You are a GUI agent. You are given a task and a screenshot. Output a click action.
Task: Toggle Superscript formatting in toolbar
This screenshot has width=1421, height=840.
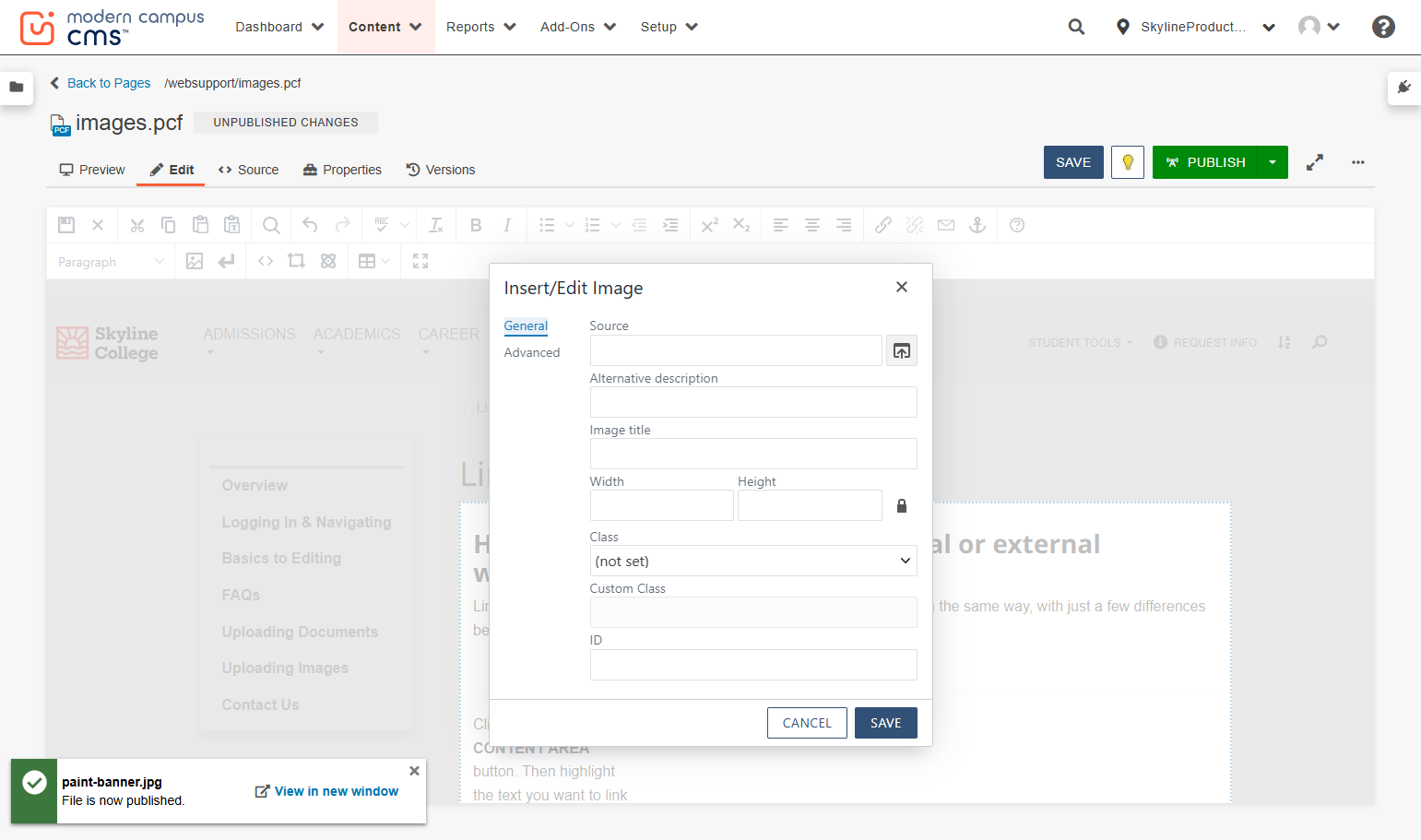click(710, 225)
